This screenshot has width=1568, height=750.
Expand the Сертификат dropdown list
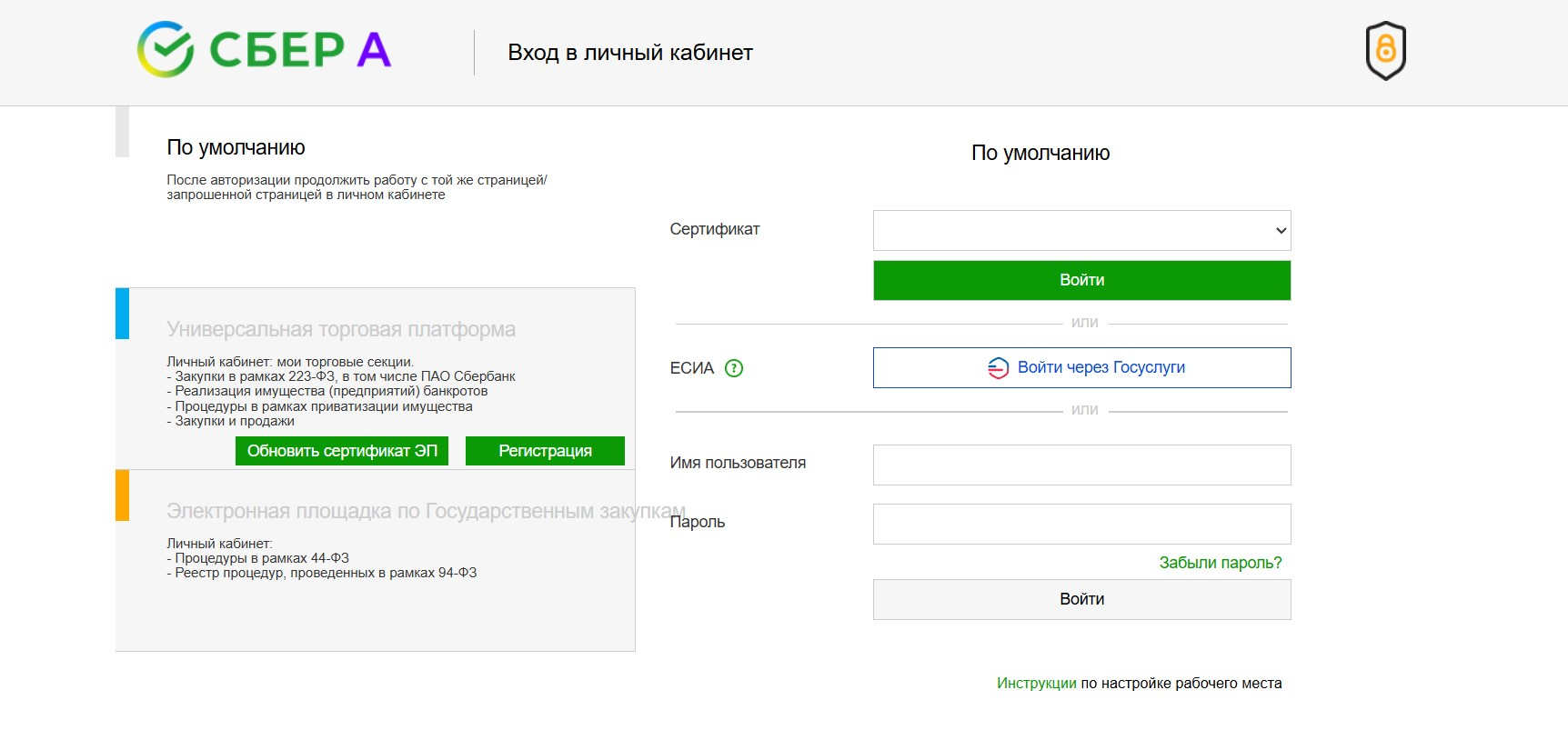pyautogui.click(x=1081, y=231)
